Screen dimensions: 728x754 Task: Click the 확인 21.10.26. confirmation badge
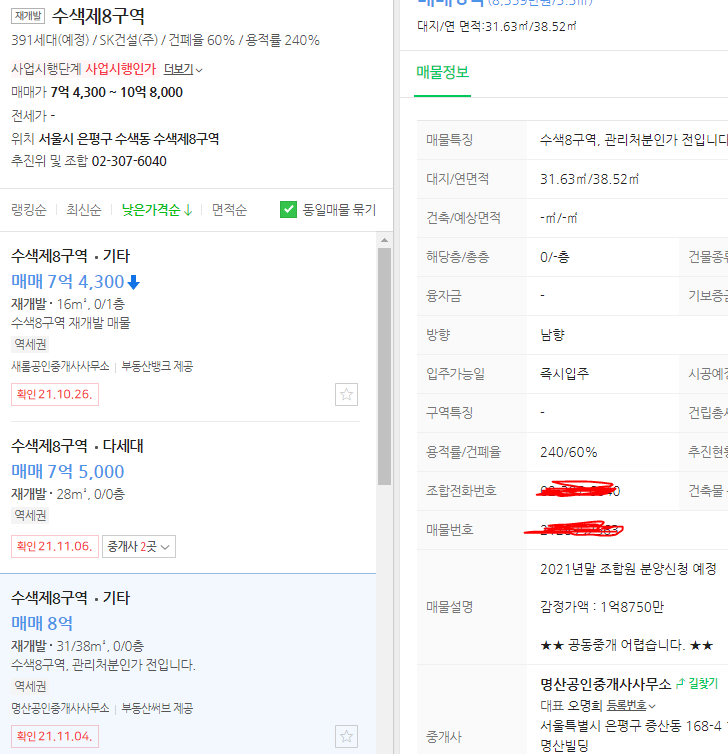coord(55,394)
